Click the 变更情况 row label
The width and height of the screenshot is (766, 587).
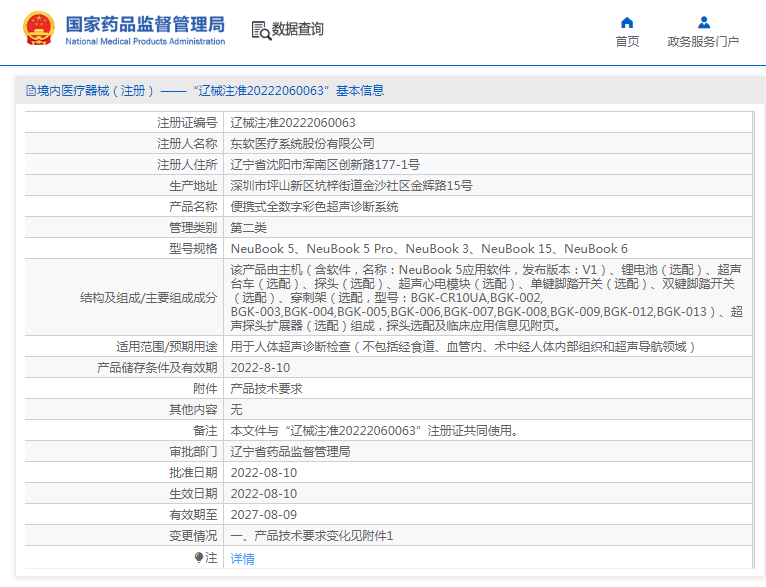click(193, 536)
